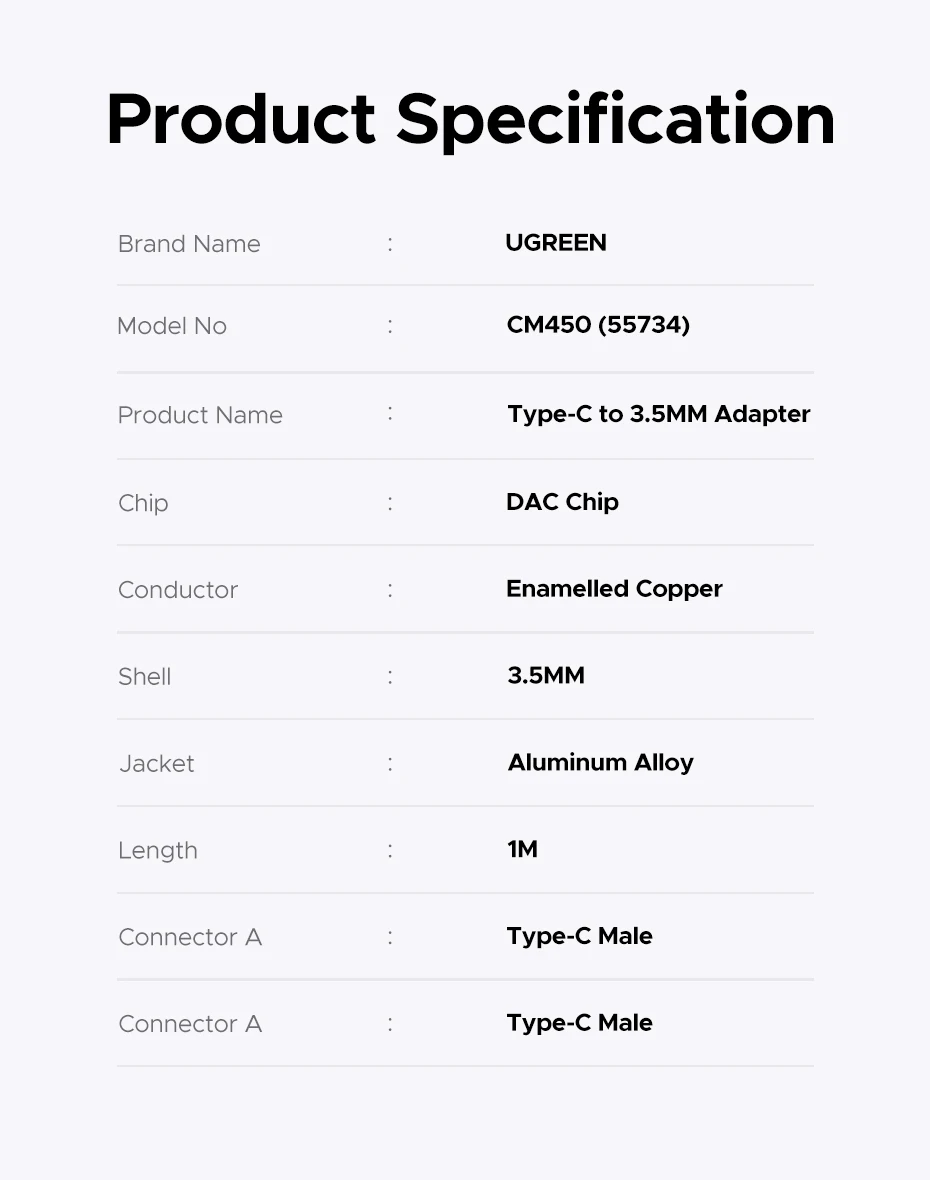Image resolution: width=930 pixels, height=1180 pixels.
Task: Select the Jacket label
Action: [157, 764]
